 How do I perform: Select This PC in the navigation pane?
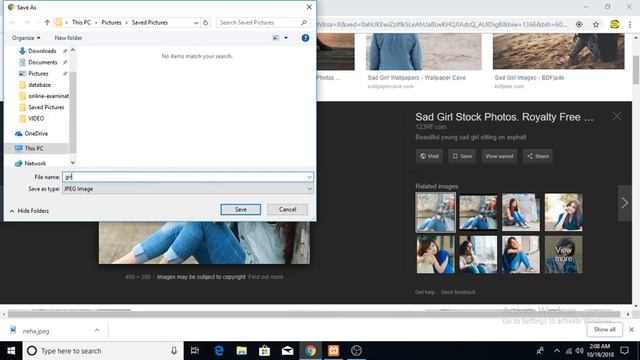34,148
